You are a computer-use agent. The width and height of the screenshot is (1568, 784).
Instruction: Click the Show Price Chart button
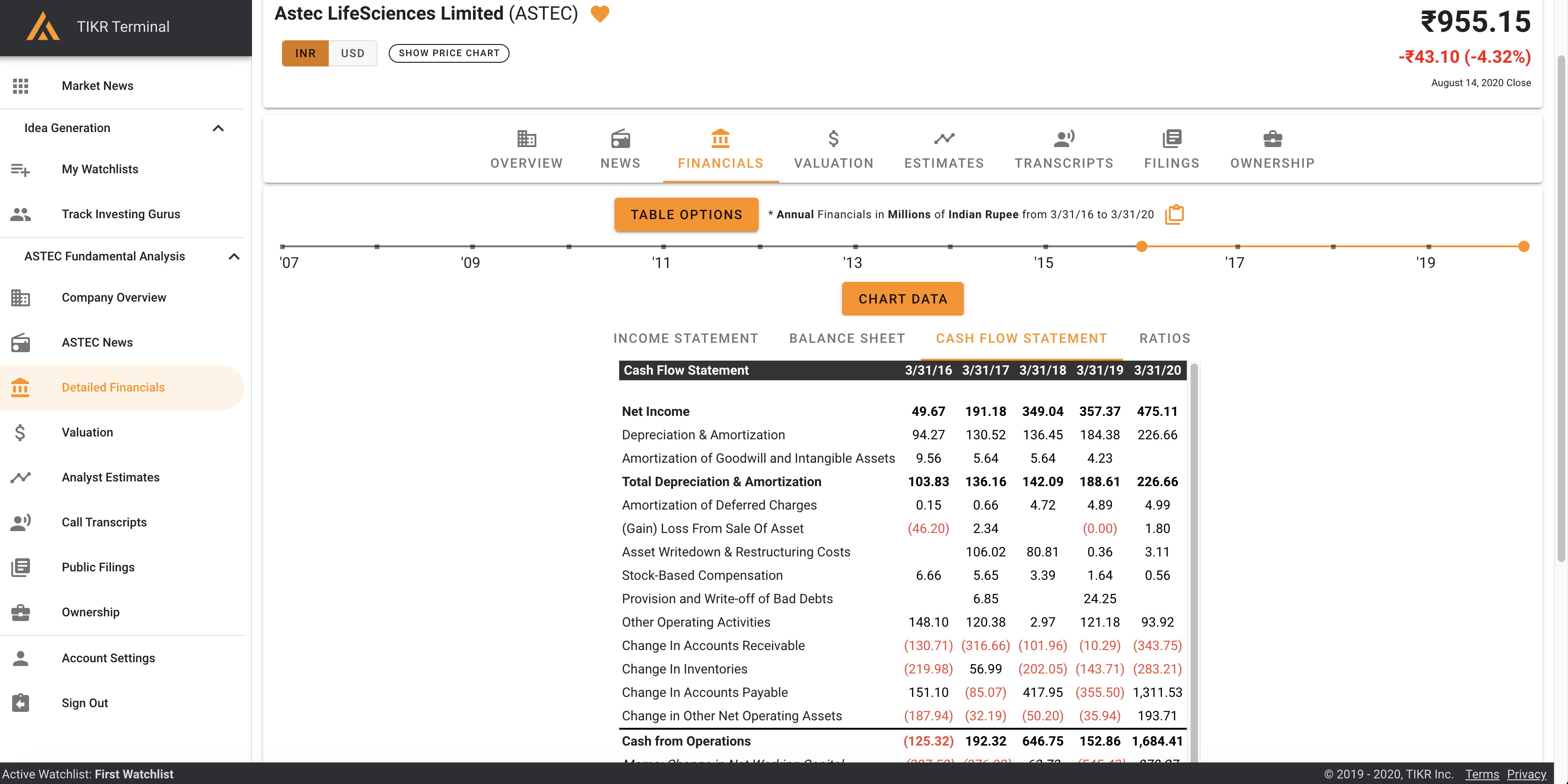click(x=449, y=53)
